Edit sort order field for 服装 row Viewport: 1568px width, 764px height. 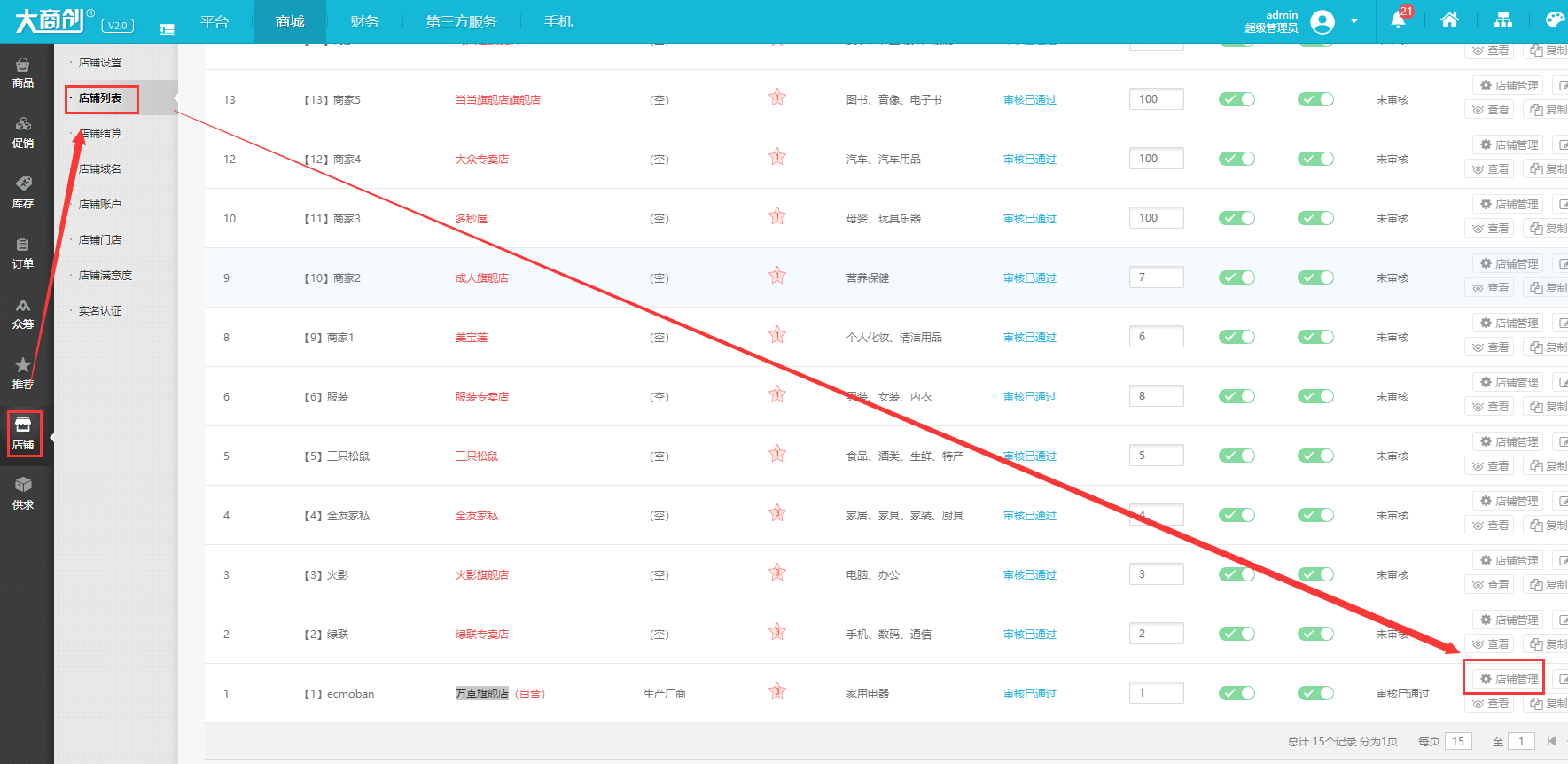pyautogui.click(x=1157, y=396)
